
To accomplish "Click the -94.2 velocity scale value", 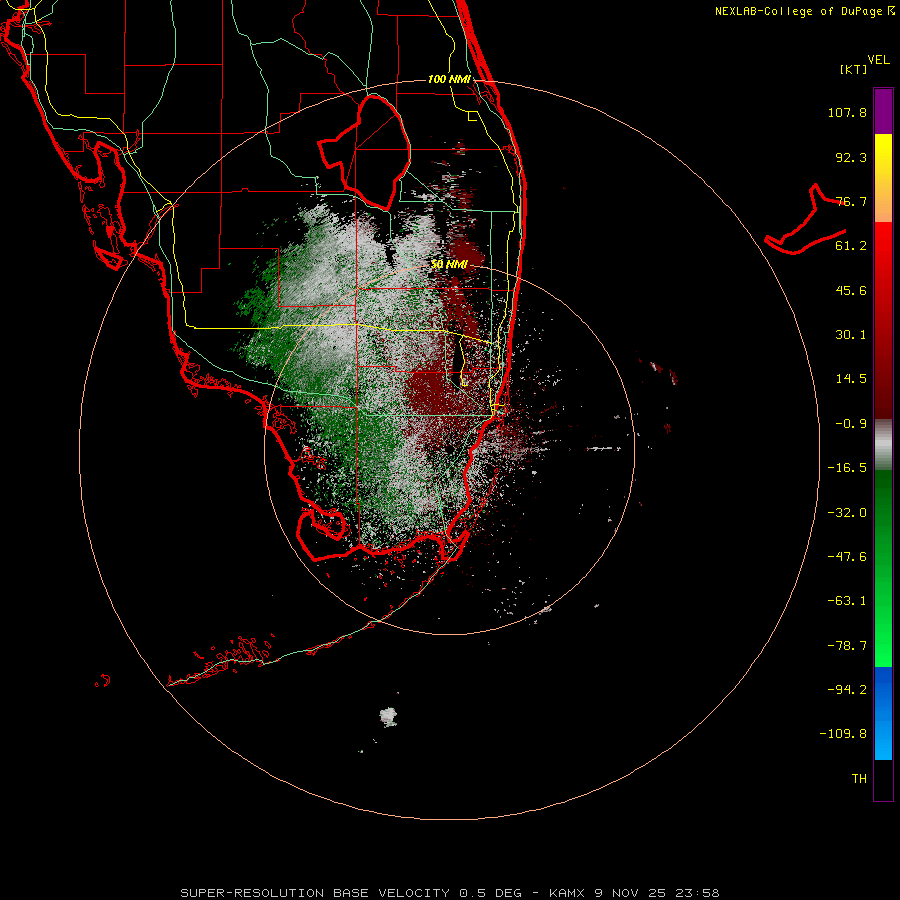I will 847,690.
